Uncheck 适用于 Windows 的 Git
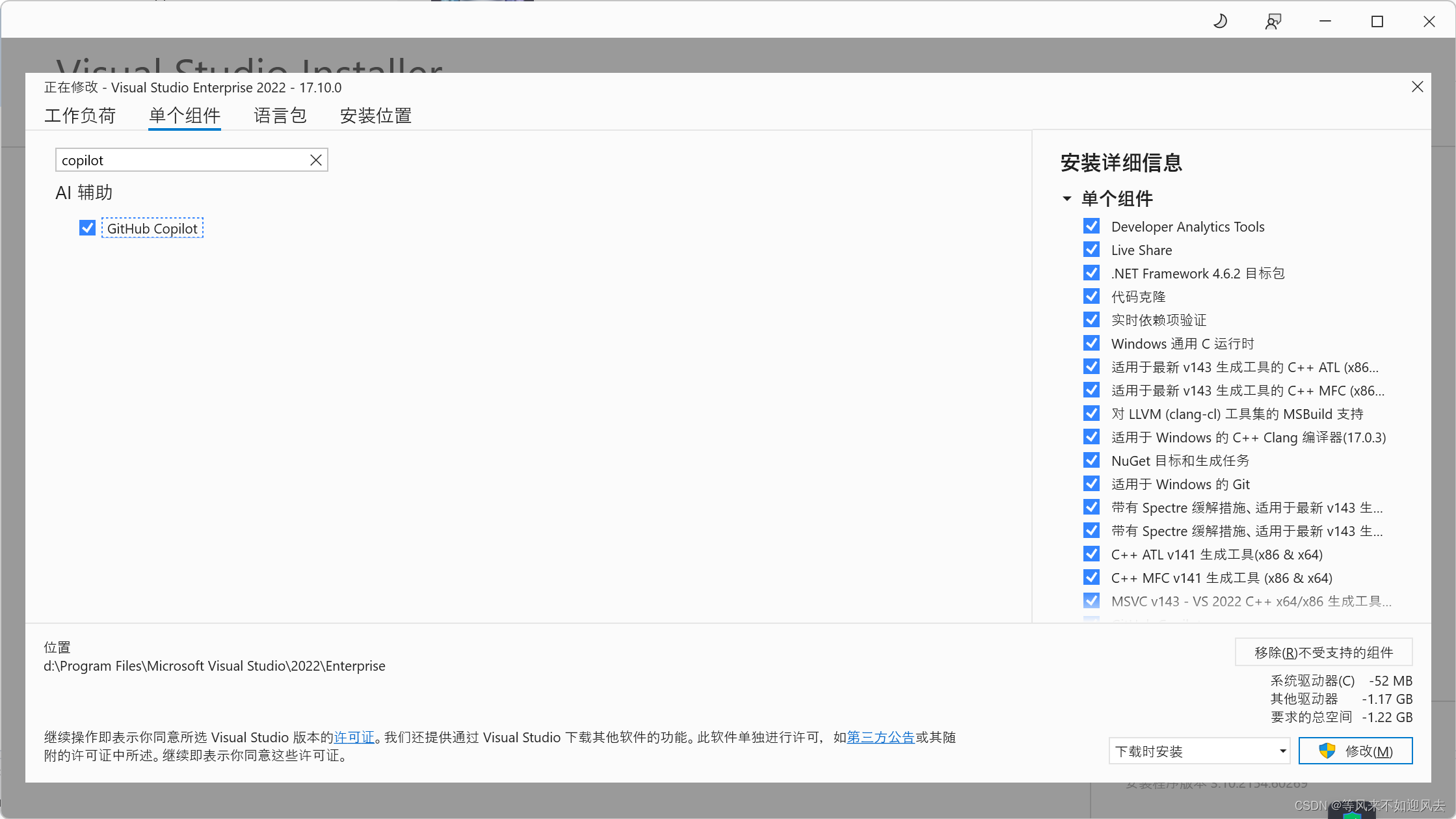Screen dimensions: 1456x819 tap(1092, 483)
